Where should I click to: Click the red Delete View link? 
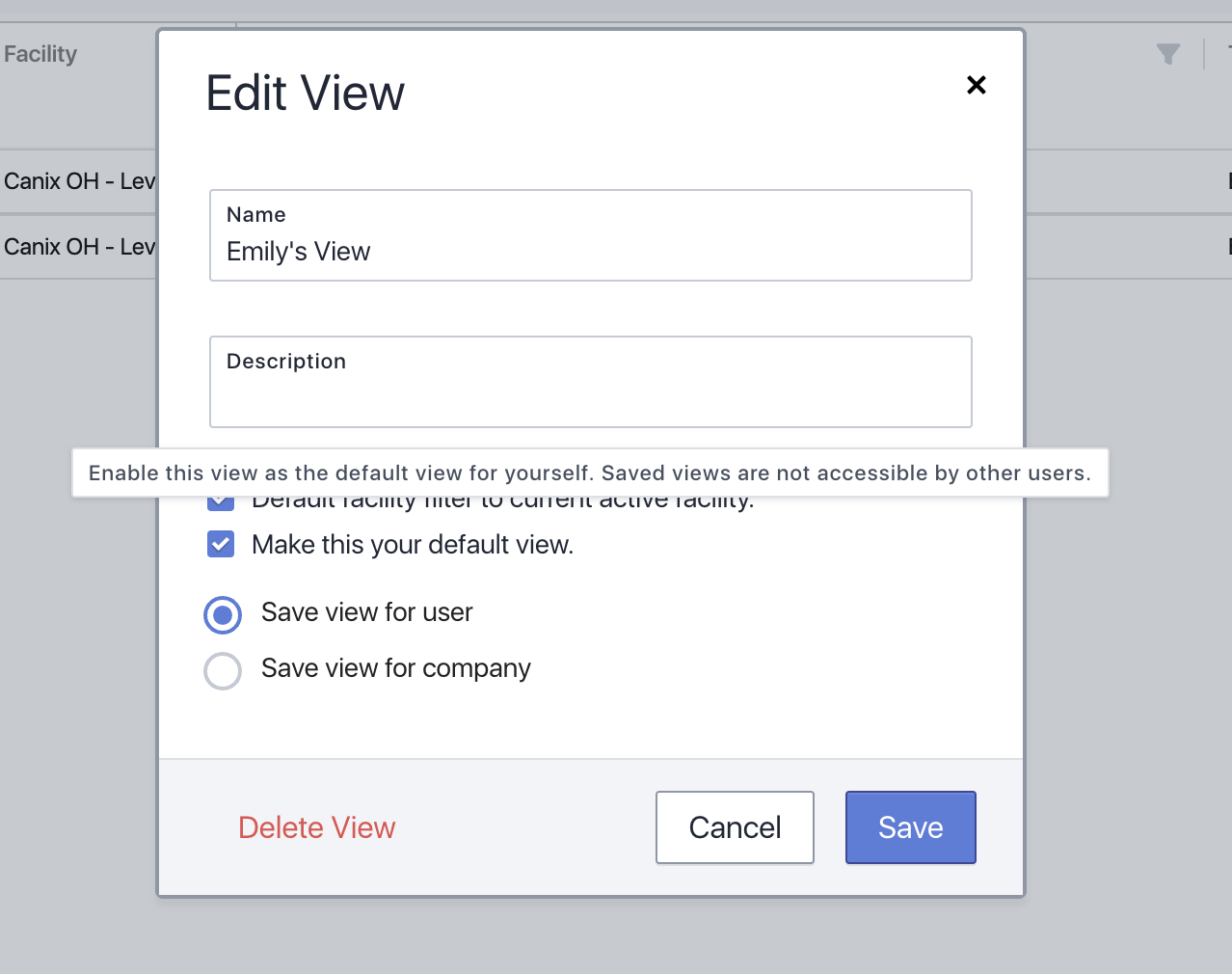point(316,827)
